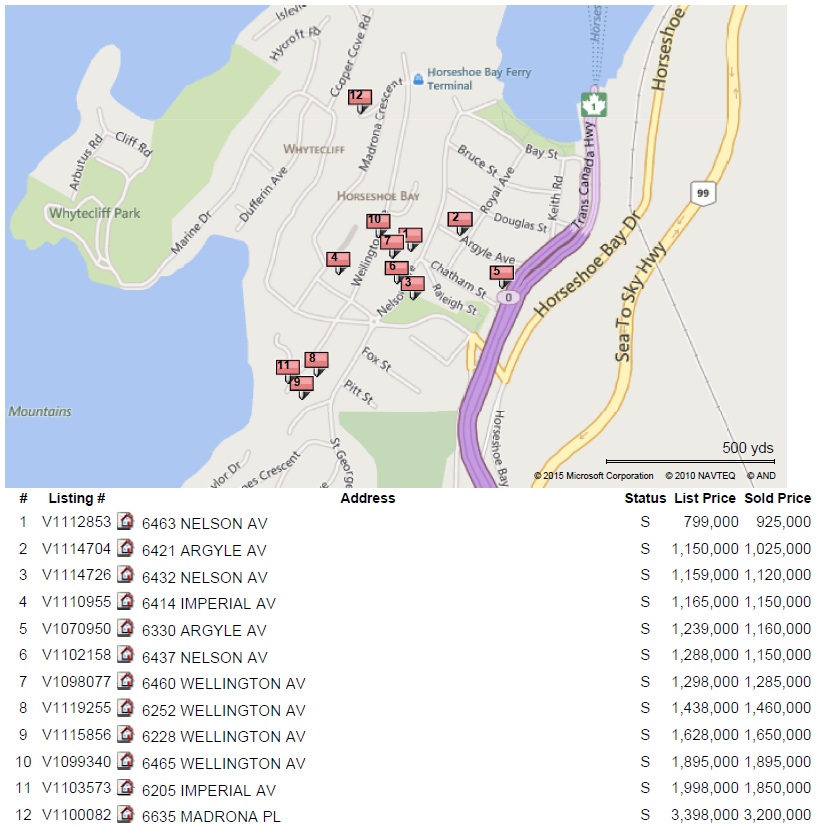Viewport: 817px width, 826px height.
Task: Open house icon for listing V1112853
Action: 125,522
